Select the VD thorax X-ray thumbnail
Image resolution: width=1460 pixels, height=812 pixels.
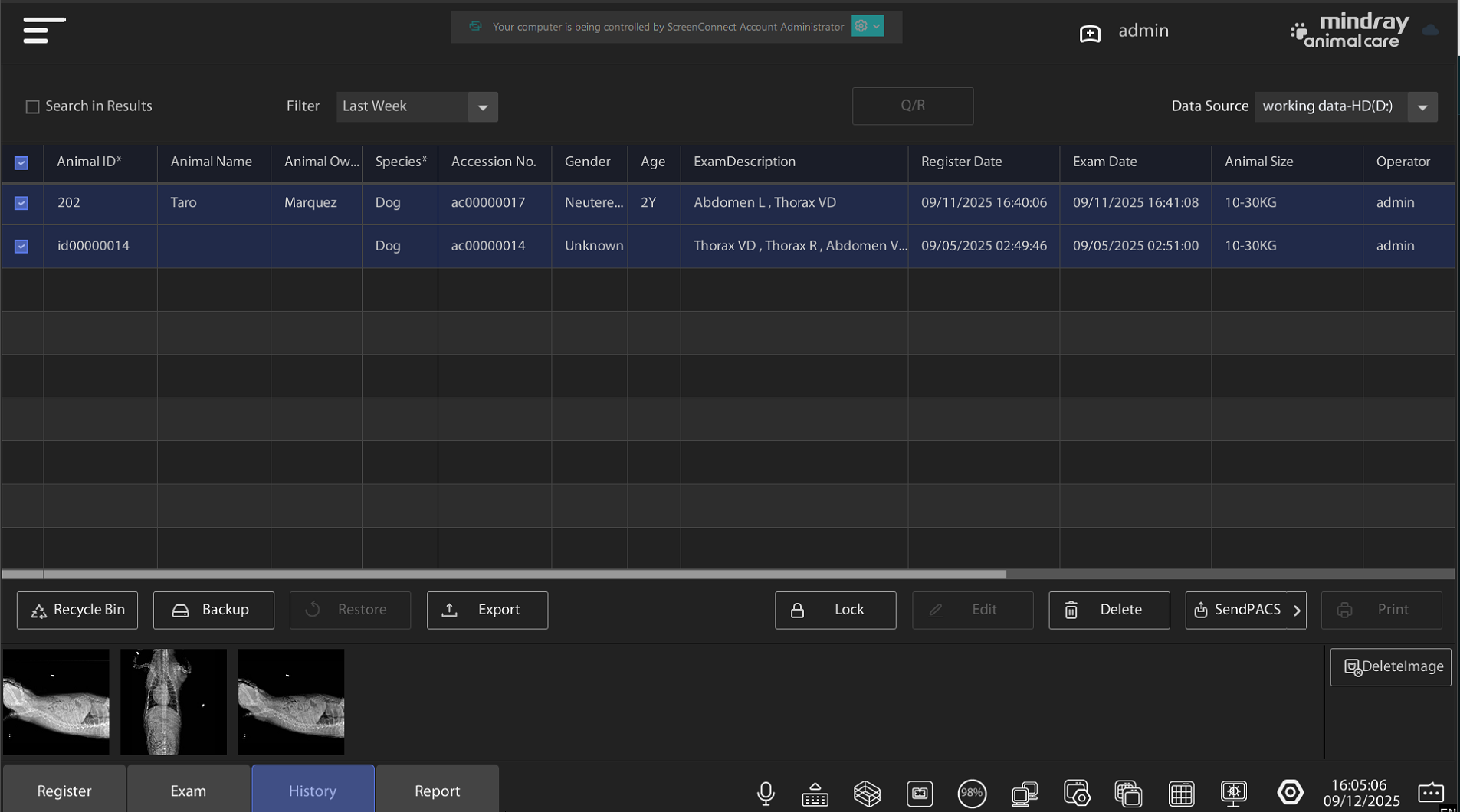pyautogui.click(x=173, y=702)
